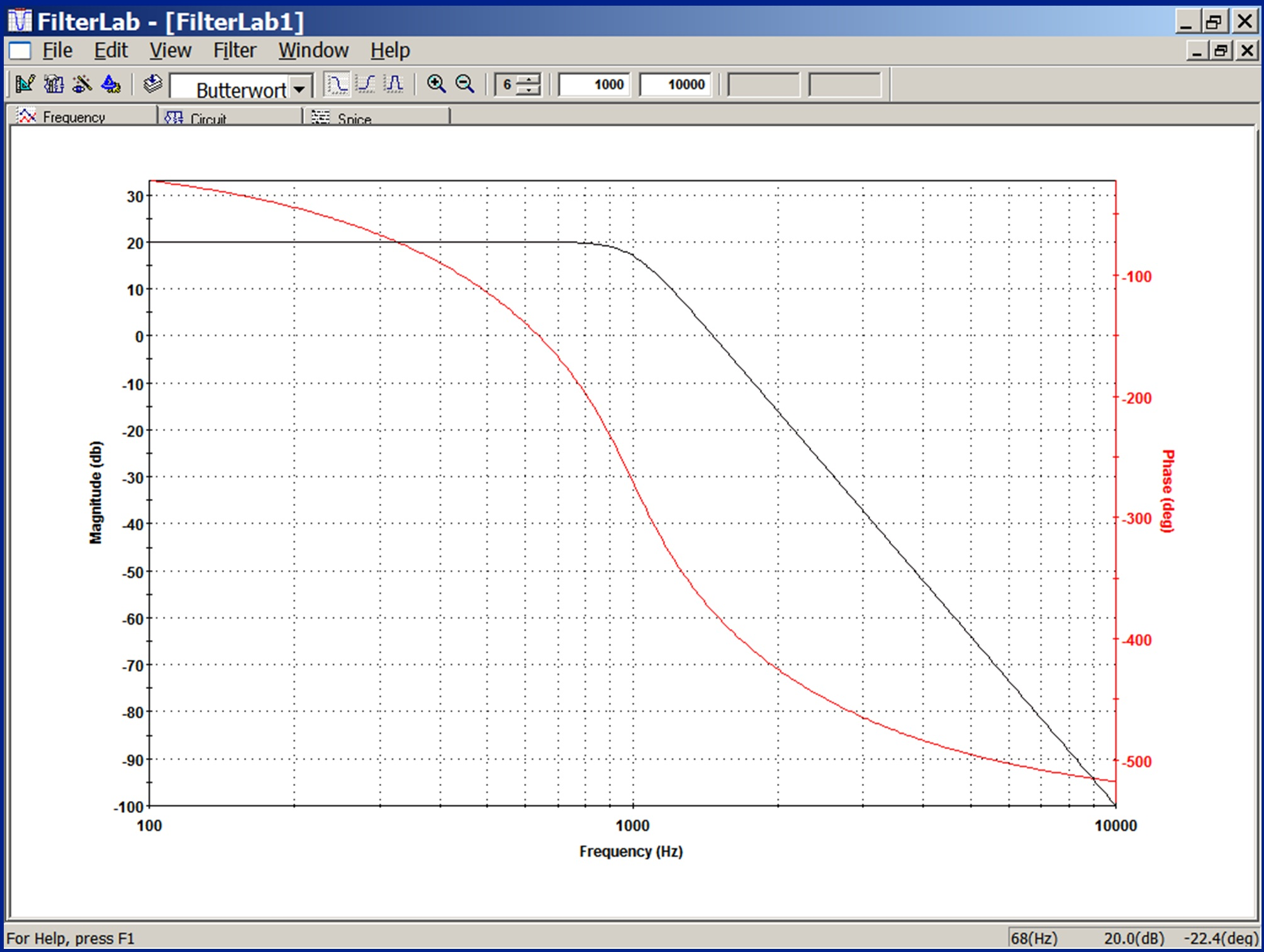Increase the filter order with the up arrow
Image resolution: width=1264 pixels, height=952 pixels.
pyautogui.click(x=529, y=80)
